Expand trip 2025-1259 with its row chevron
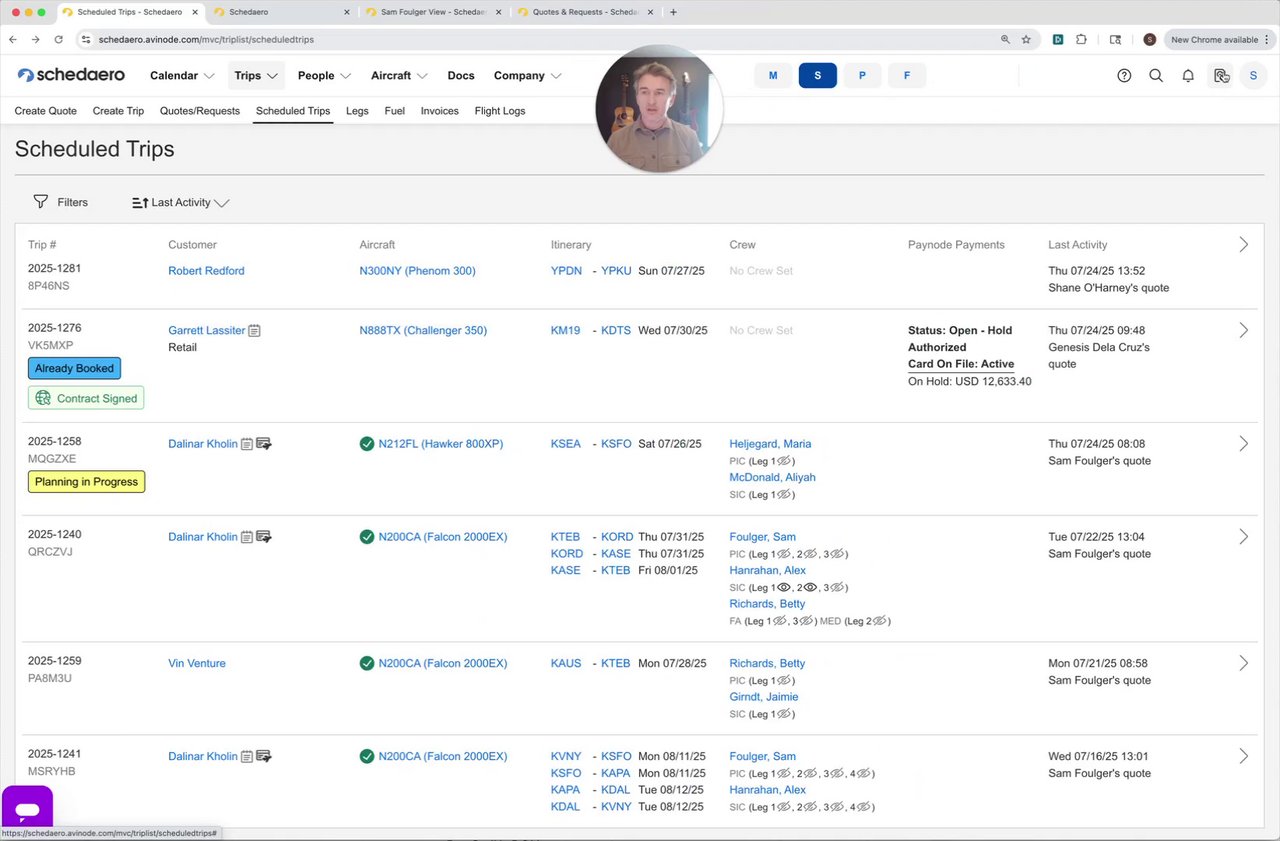 click(1243, 663)
